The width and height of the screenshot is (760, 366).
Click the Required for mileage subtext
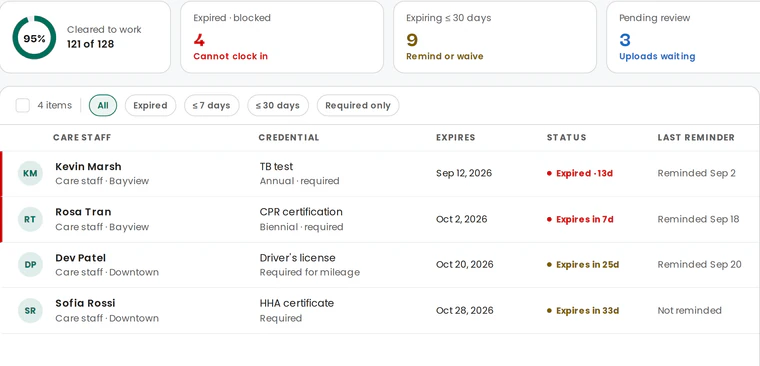pyautogui.click(x=310, y=272)
